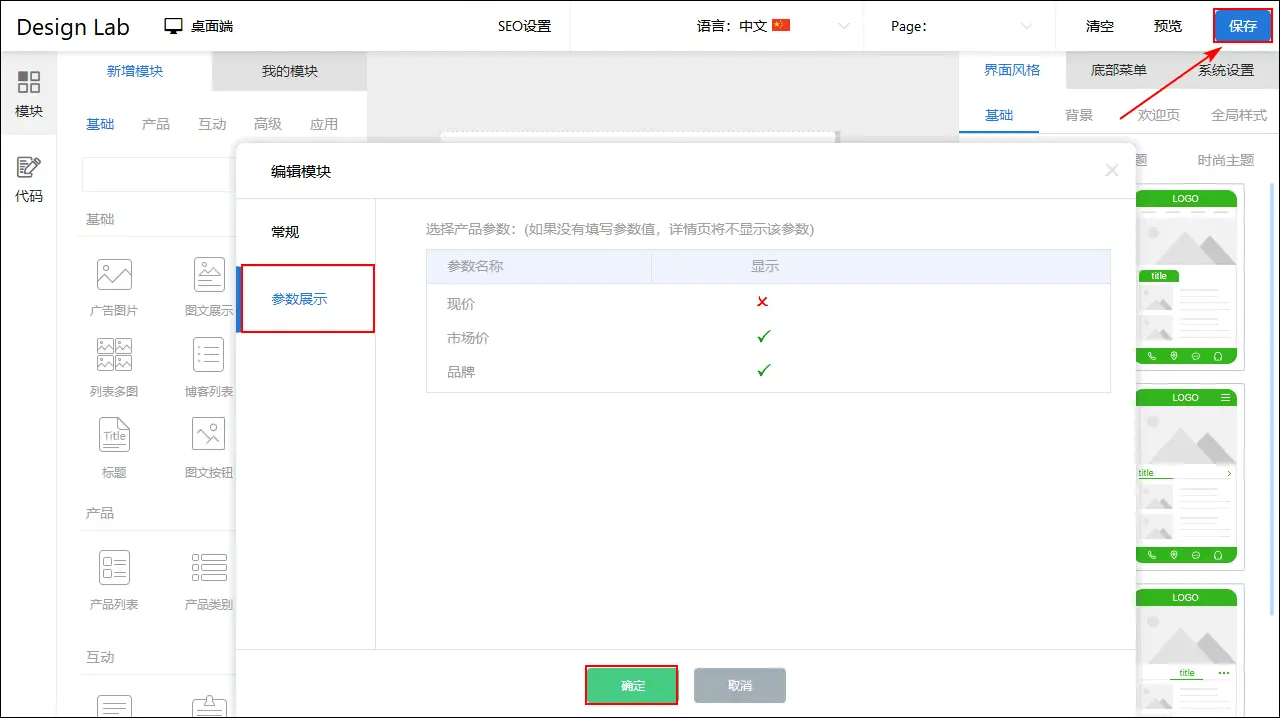This screenshot has width=1280, height=718.
Task: Click the 取消 cancel button
Action: [x=740, y=685]
